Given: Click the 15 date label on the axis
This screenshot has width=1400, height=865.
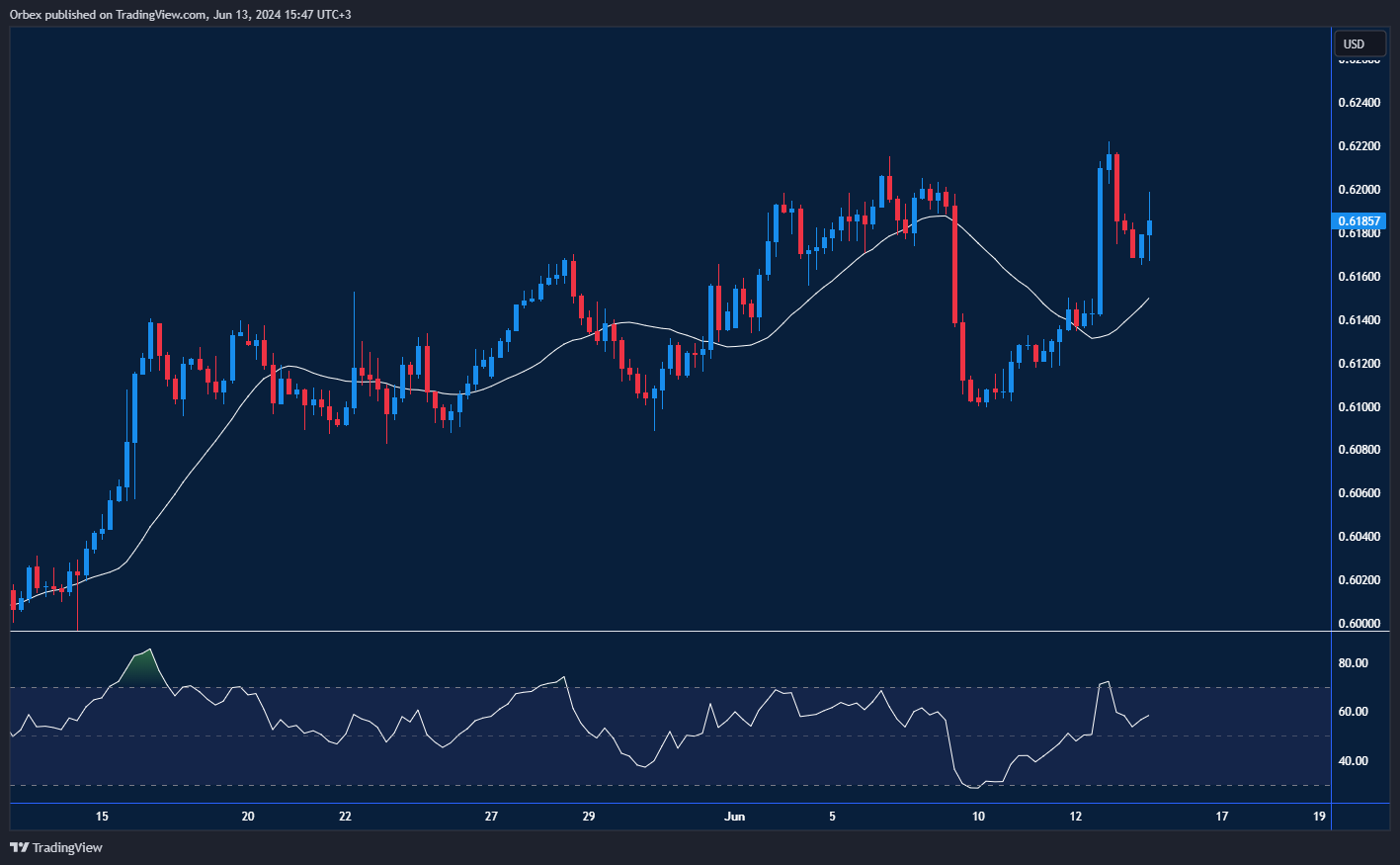Looking at the screenshot, I should pos(101,817).
